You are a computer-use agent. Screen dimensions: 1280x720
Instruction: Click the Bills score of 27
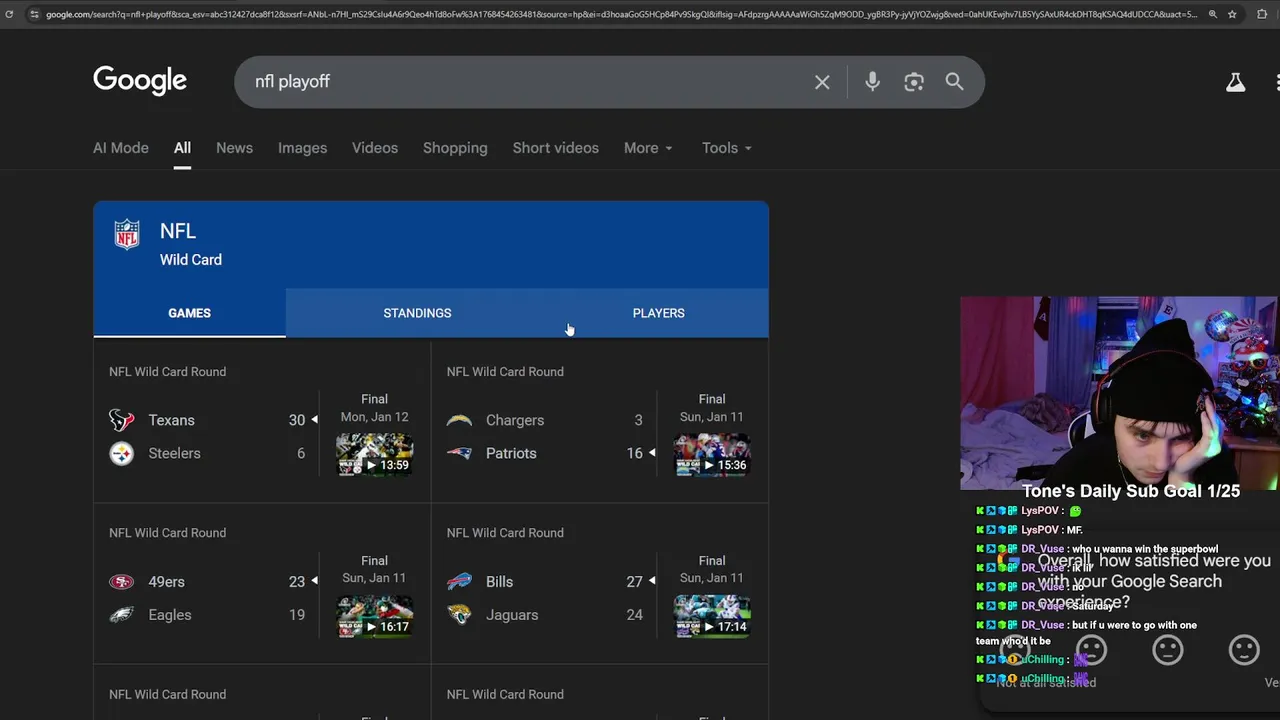point(634,582)
